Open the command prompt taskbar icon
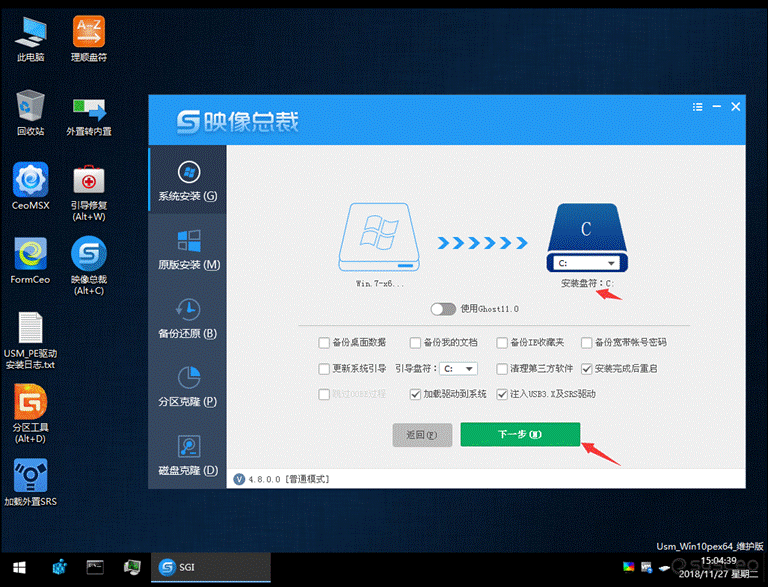768x587 pixels. [x=95, y=567]
